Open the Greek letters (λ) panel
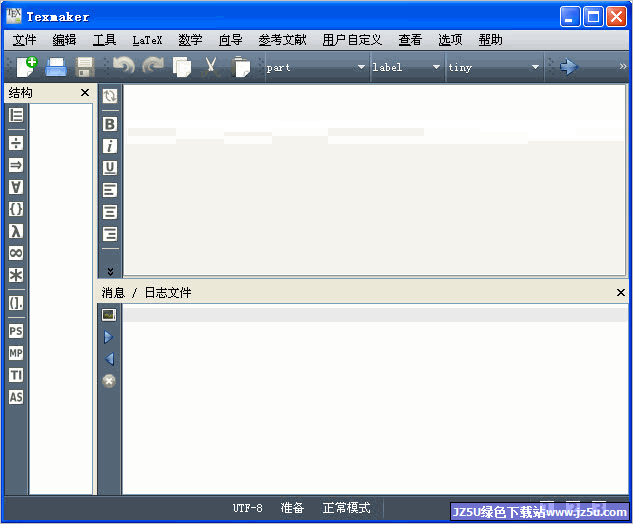This screenshot has height=524, width=633. coord(16,231)
